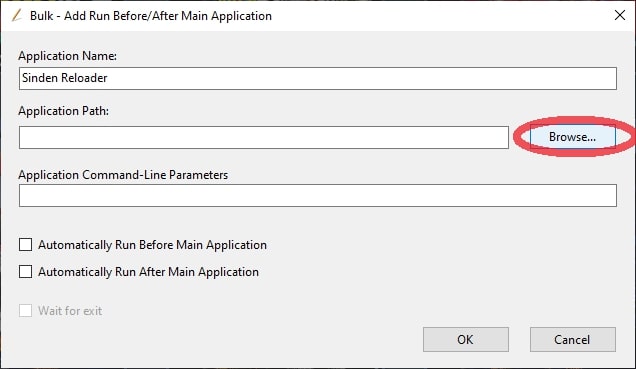Click the dialog title 'Bulk - Add Run Before/After'
Image resolution: width=636 pixels, height=369 pixels.
tap(151, 16)
